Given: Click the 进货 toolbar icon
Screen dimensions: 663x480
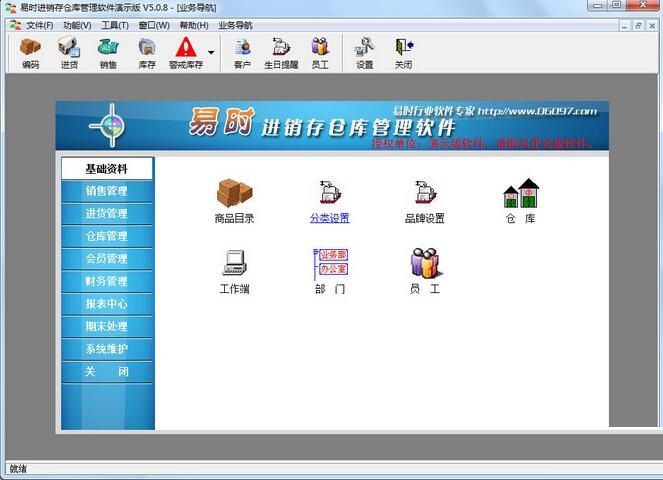Looking at the screenshot, I should [69, 53].
